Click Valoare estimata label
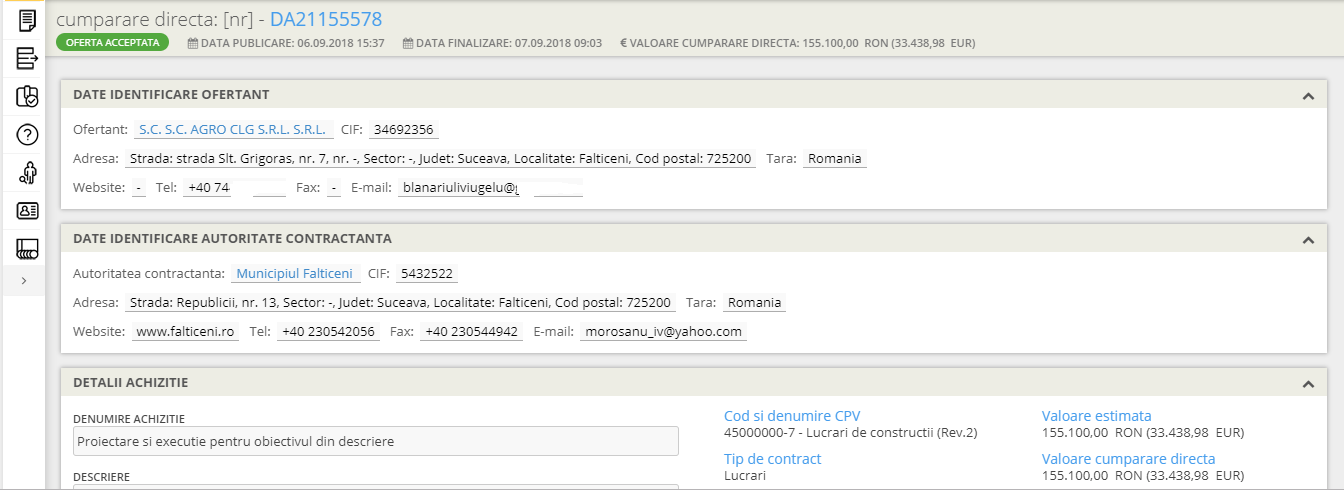1344x500 pixels. coord(1096,416)
